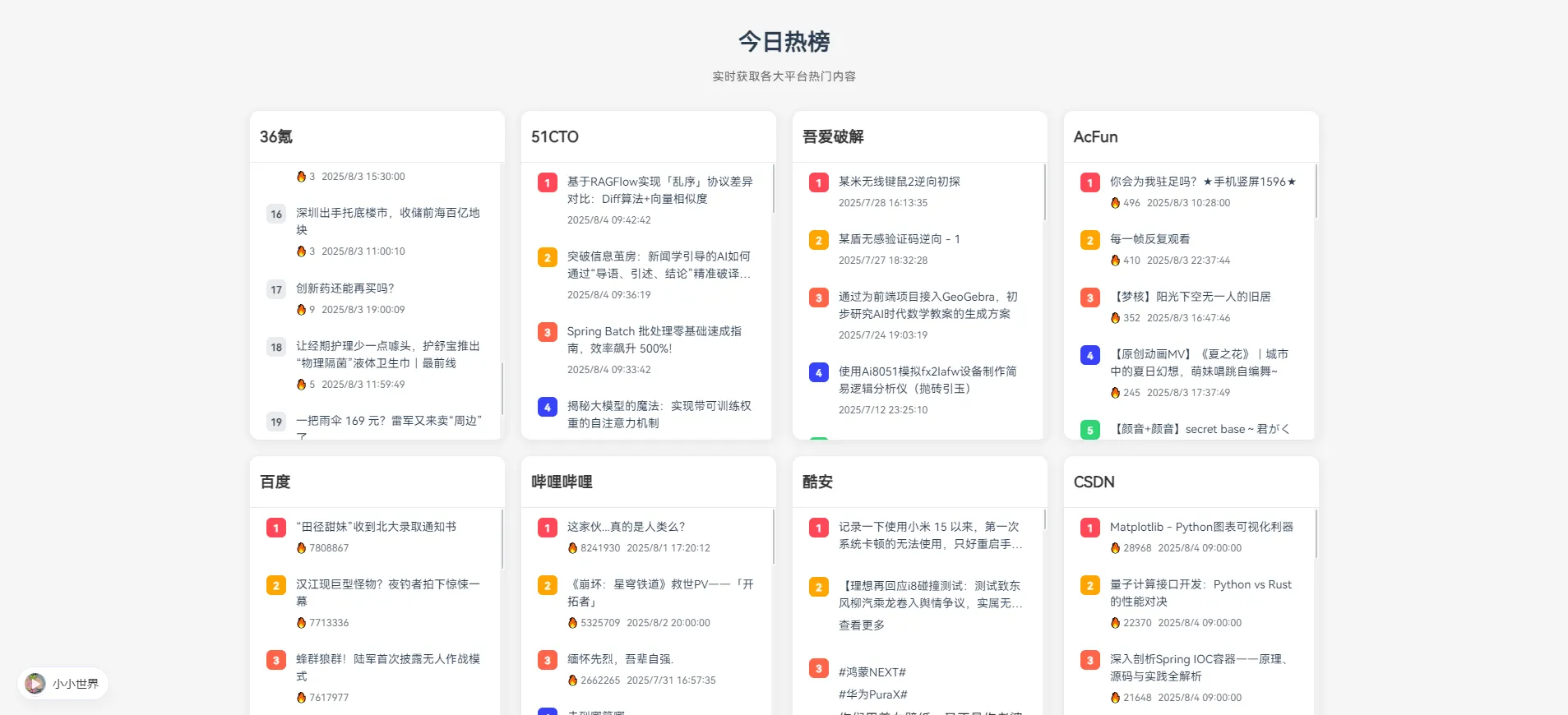Click the AcFun card scrollbar
The width and height of the screenshot is (1568, 715).
pos(1316,191)
